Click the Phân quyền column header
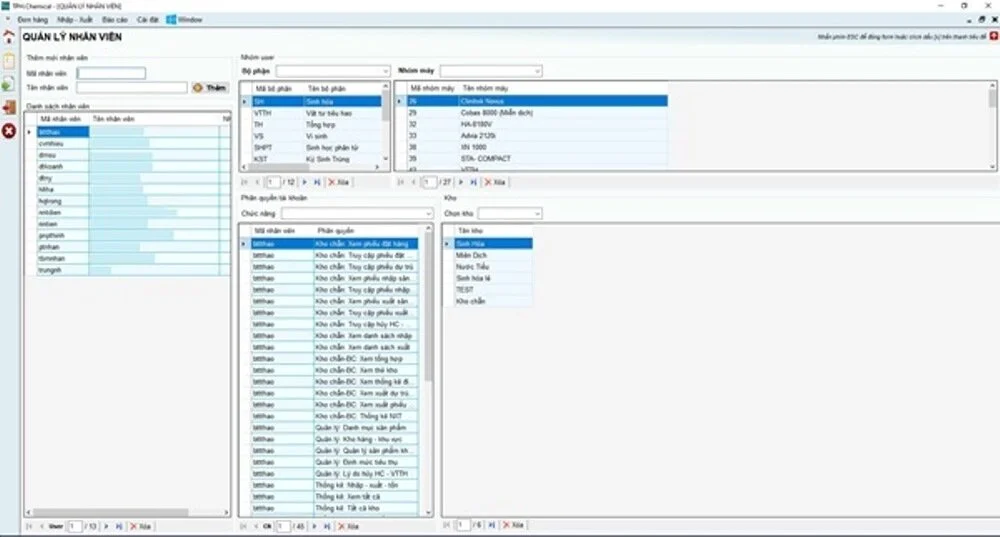 click(335, 231)
